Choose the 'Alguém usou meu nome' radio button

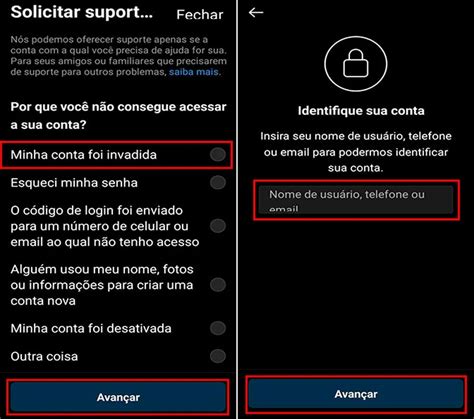pyautogui.click(x=218, y=285)
